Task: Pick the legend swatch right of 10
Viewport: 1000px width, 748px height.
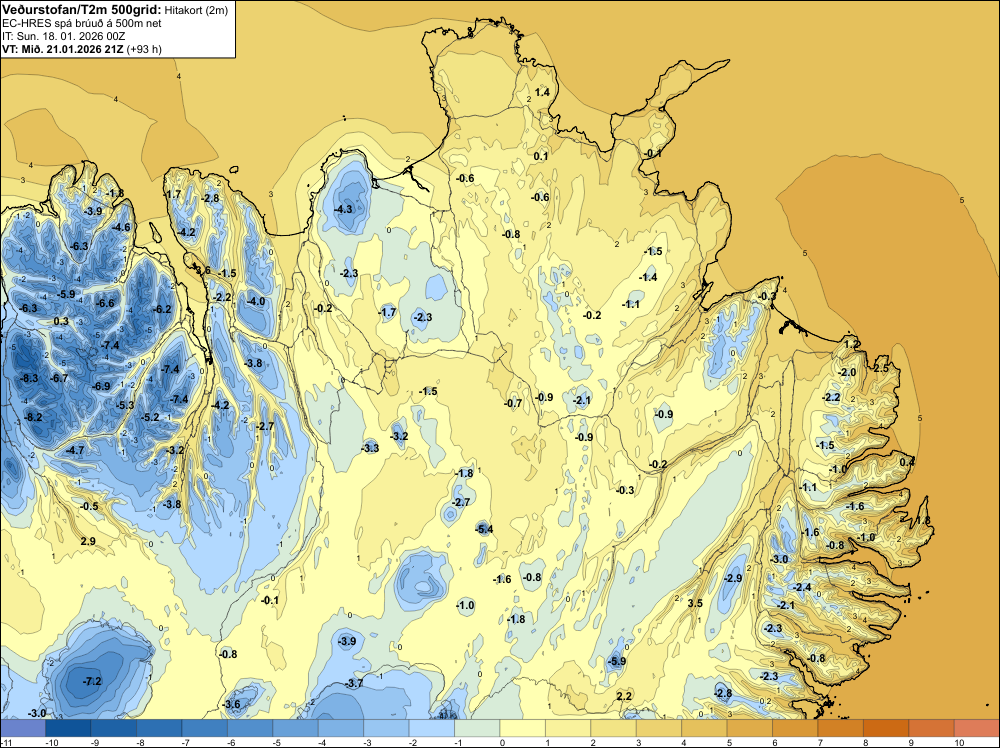Action: click(x=977, y=728)
